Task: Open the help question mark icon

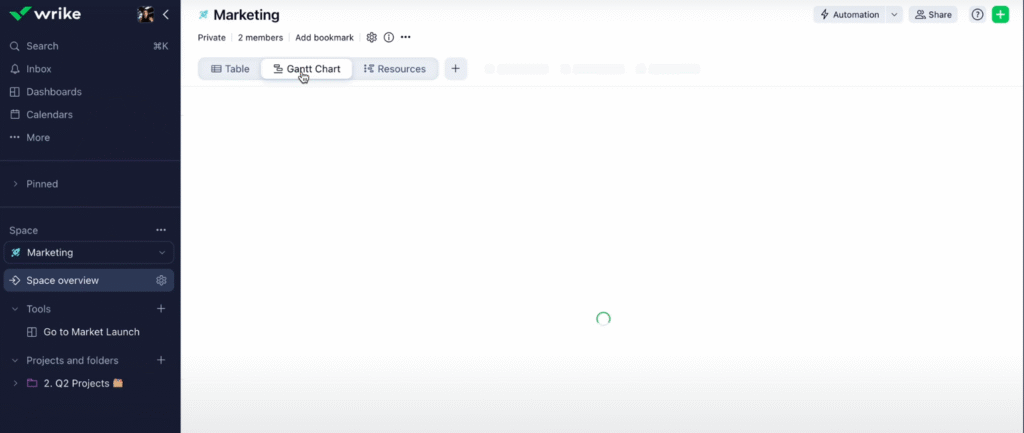Action: (x=977, y=15)
